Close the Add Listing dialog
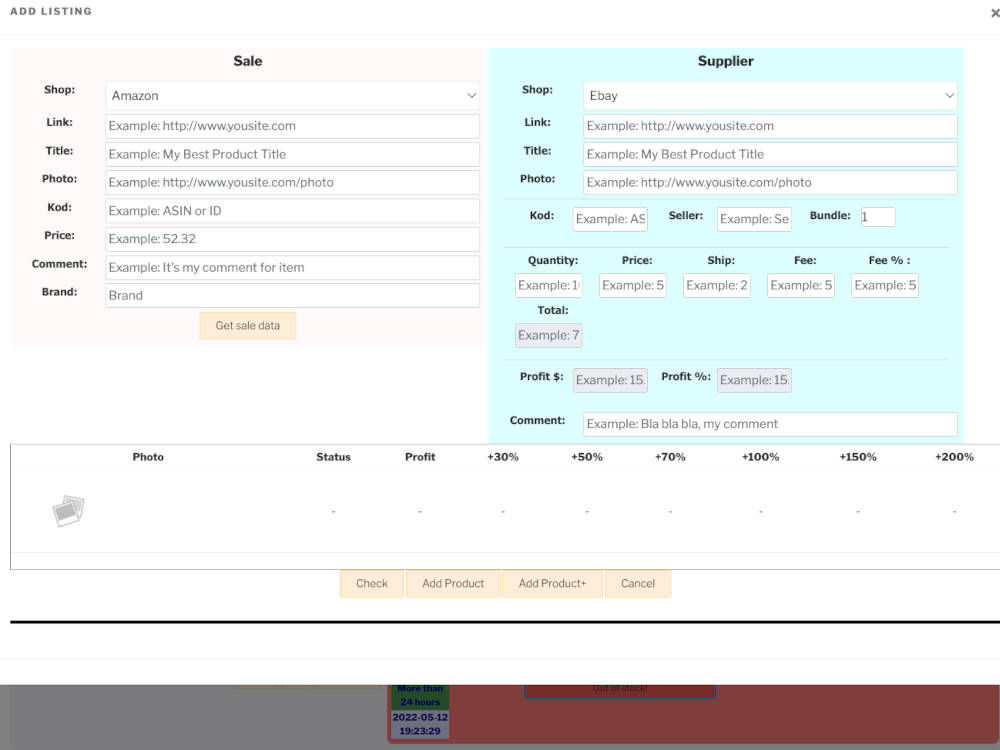This screenshot has width=1000, height=750. [995, 12]
